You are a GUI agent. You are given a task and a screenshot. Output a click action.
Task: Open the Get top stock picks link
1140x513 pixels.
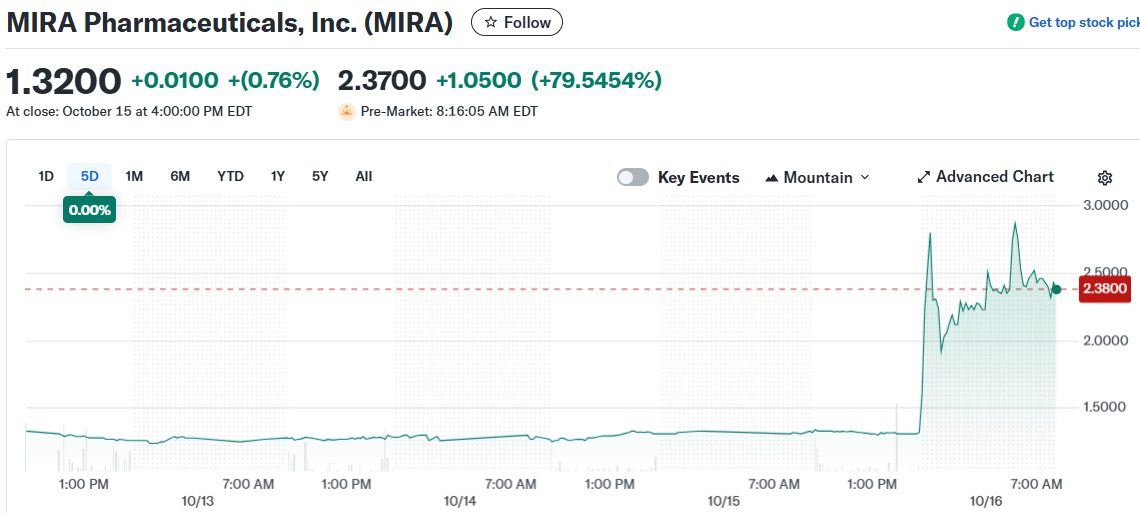[x=1083, y=22]
